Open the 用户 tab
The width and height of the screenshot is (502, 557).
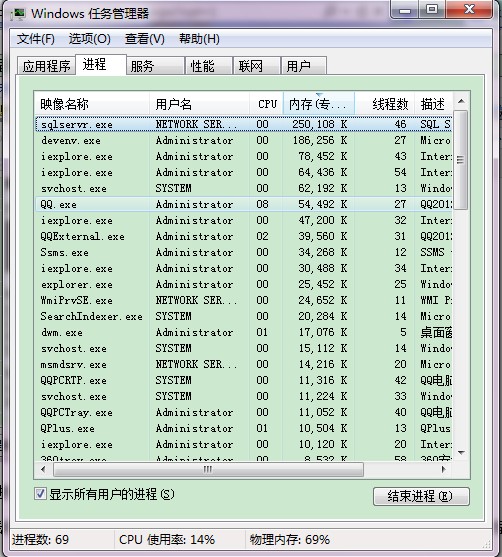pos(304,66)
